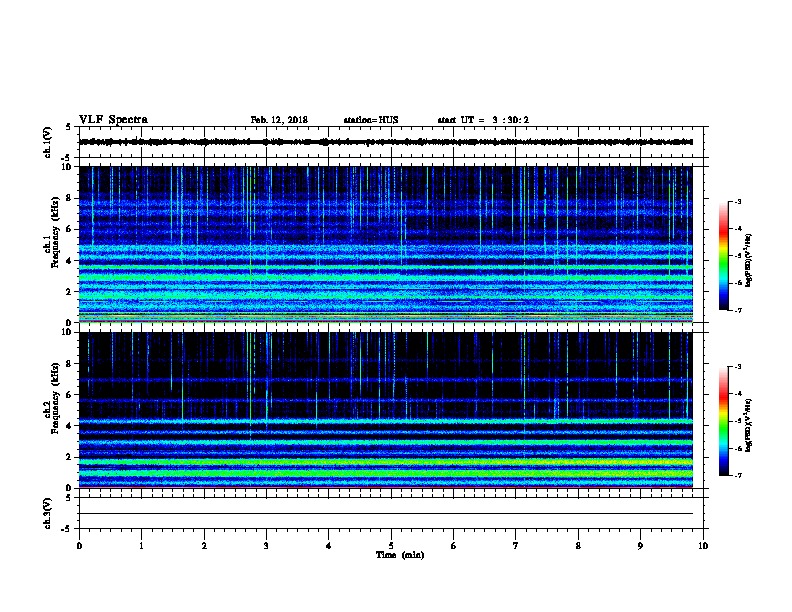This screenshot has height=612, width=792.
Task: Click the ch.3(V) axis label
Action: tap(47, 513)
